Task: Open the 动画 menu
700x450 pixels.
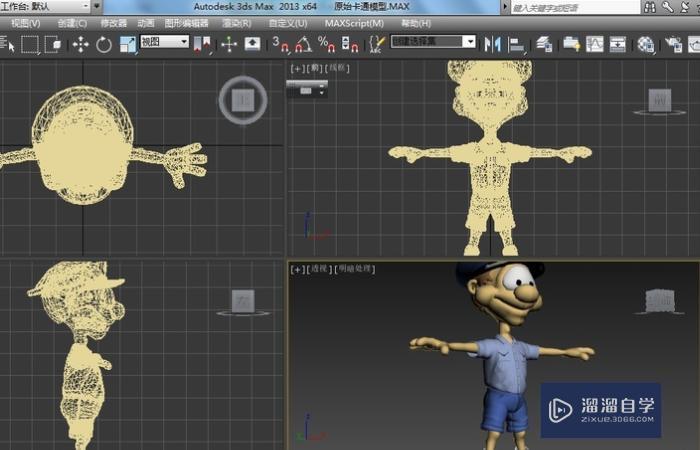Action: click(146, 23)
